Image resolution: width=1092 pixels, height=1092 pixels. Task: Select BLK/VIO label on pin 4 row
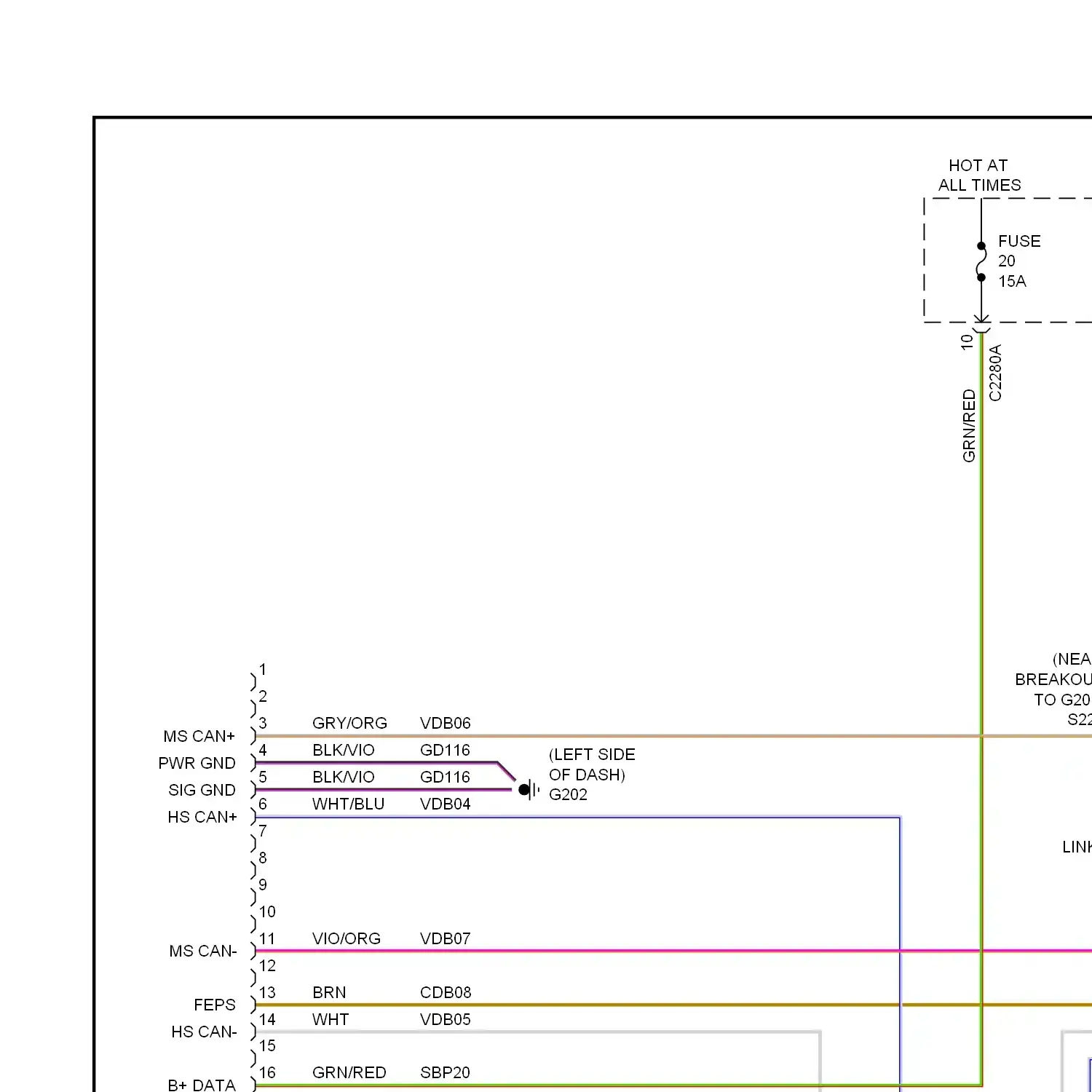click(344, 750)
